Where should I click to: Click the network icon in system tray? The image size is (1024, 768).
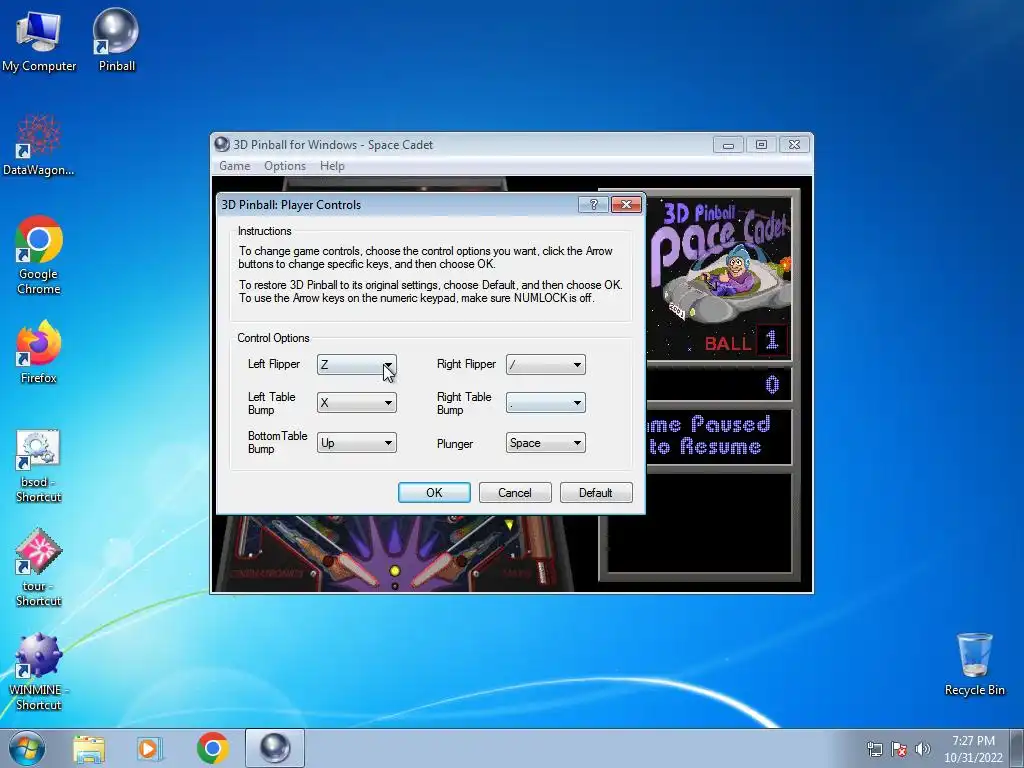pyautogui.click(x=874, y=749)
